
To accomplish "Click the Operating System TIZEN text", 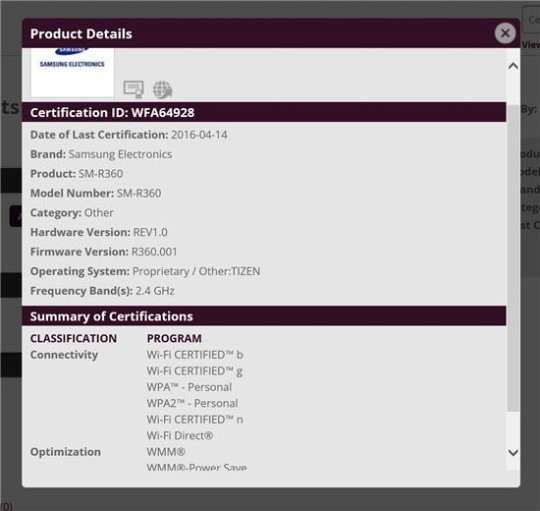I will pos(145,271).
